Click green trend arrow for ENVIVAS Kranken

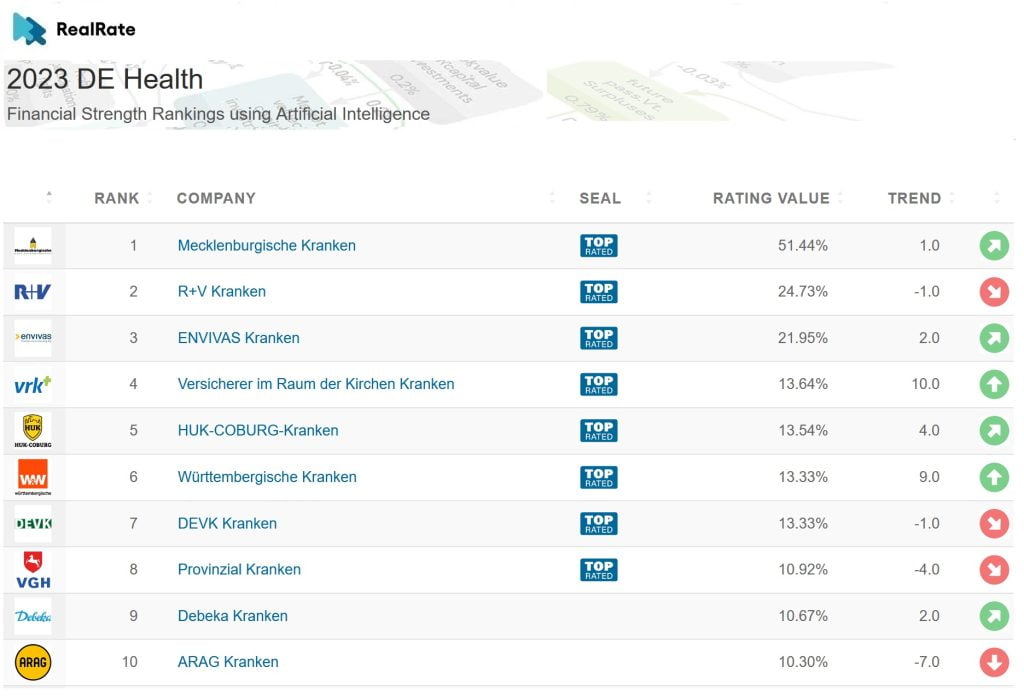(994, 338)
